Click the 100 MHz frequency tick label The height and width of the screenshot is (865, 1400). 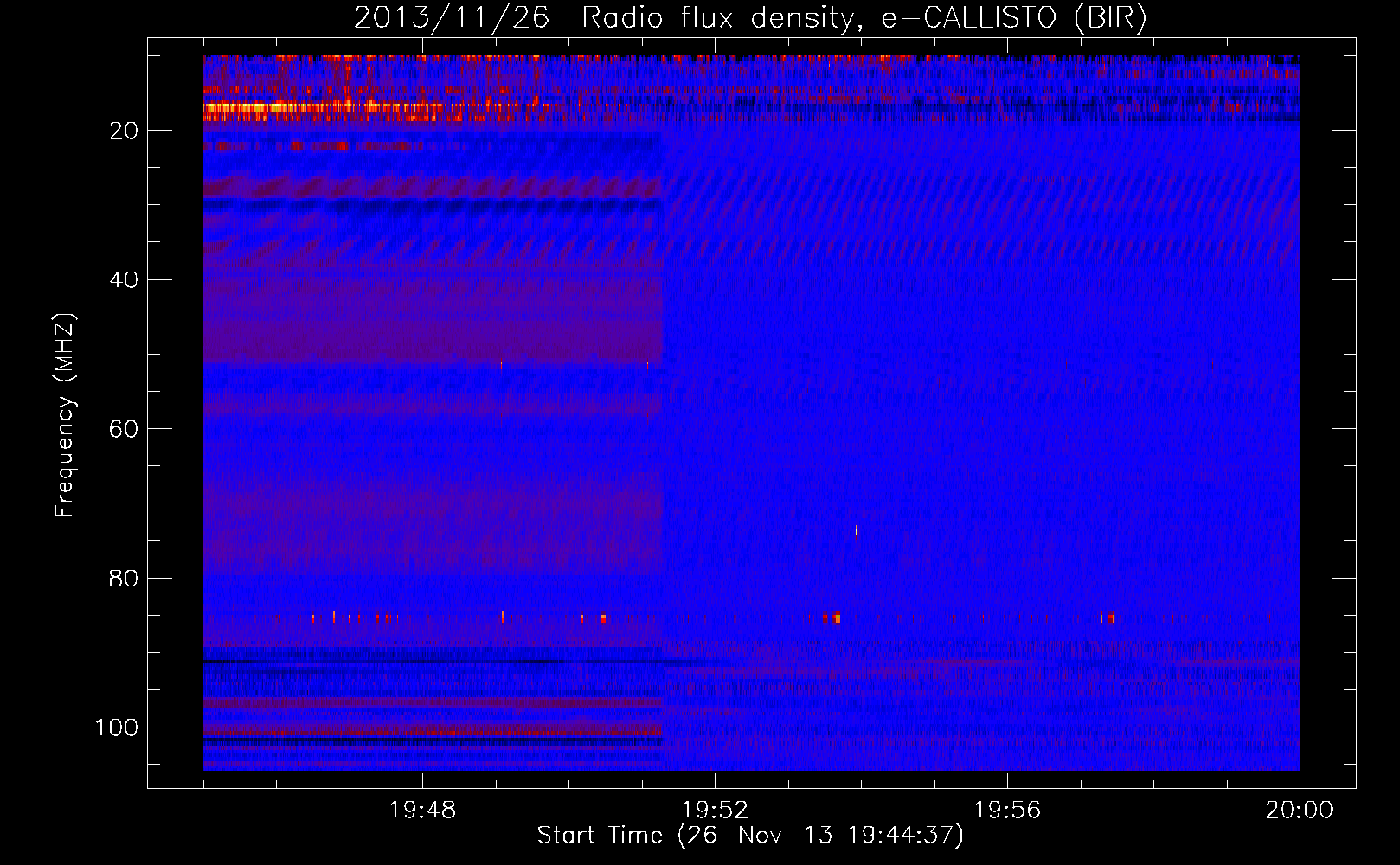117,728
